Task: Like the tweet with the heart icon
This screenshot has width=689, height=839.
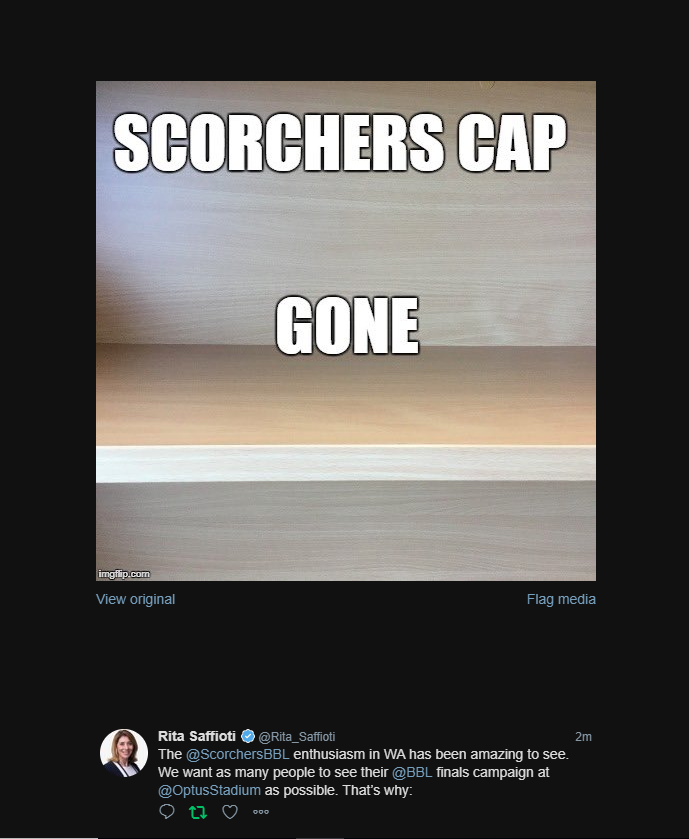Action: [230, 812]
